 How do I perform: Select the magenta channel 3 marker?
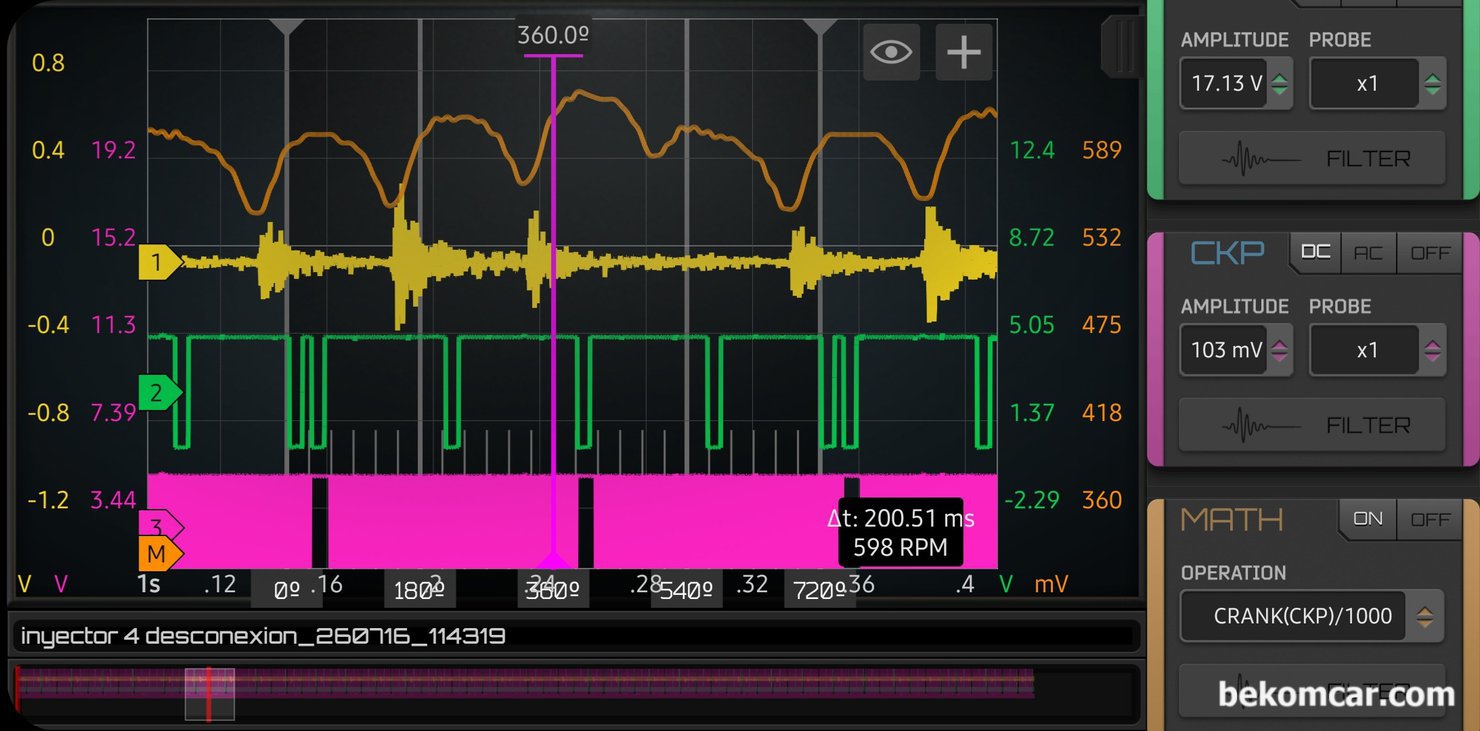(x=160, y=525)
